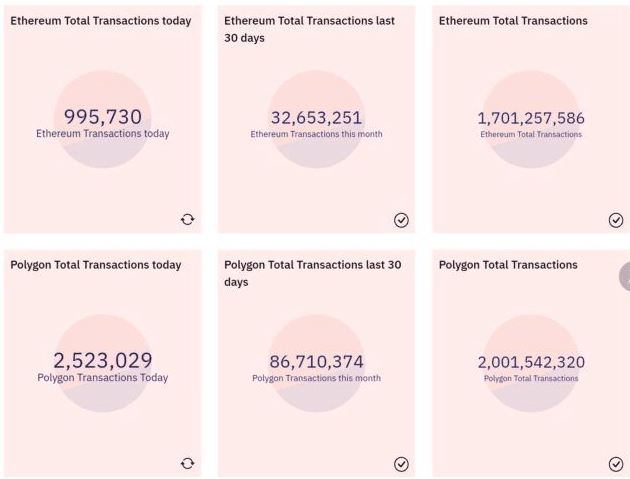Click the 1,701,257,586 Ethereum total value
Screen dimensions: 630x479
tap(531, 118)
